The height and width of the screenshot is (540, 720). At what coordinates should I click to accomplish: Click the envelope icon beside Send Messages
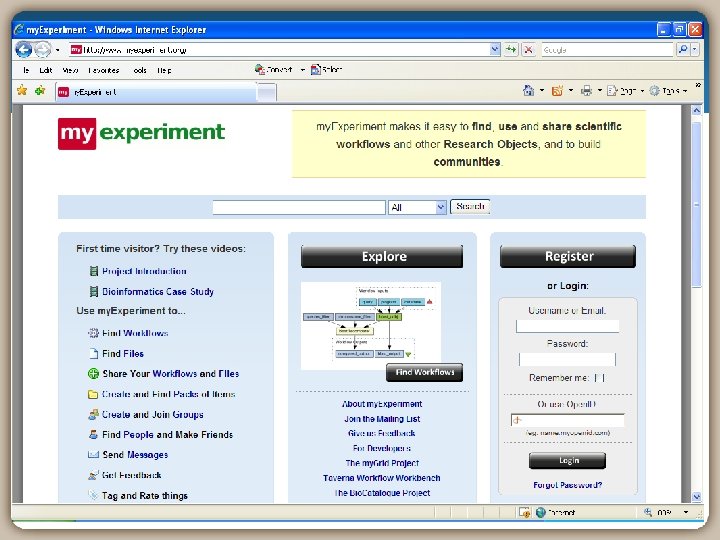coord(93,455)
